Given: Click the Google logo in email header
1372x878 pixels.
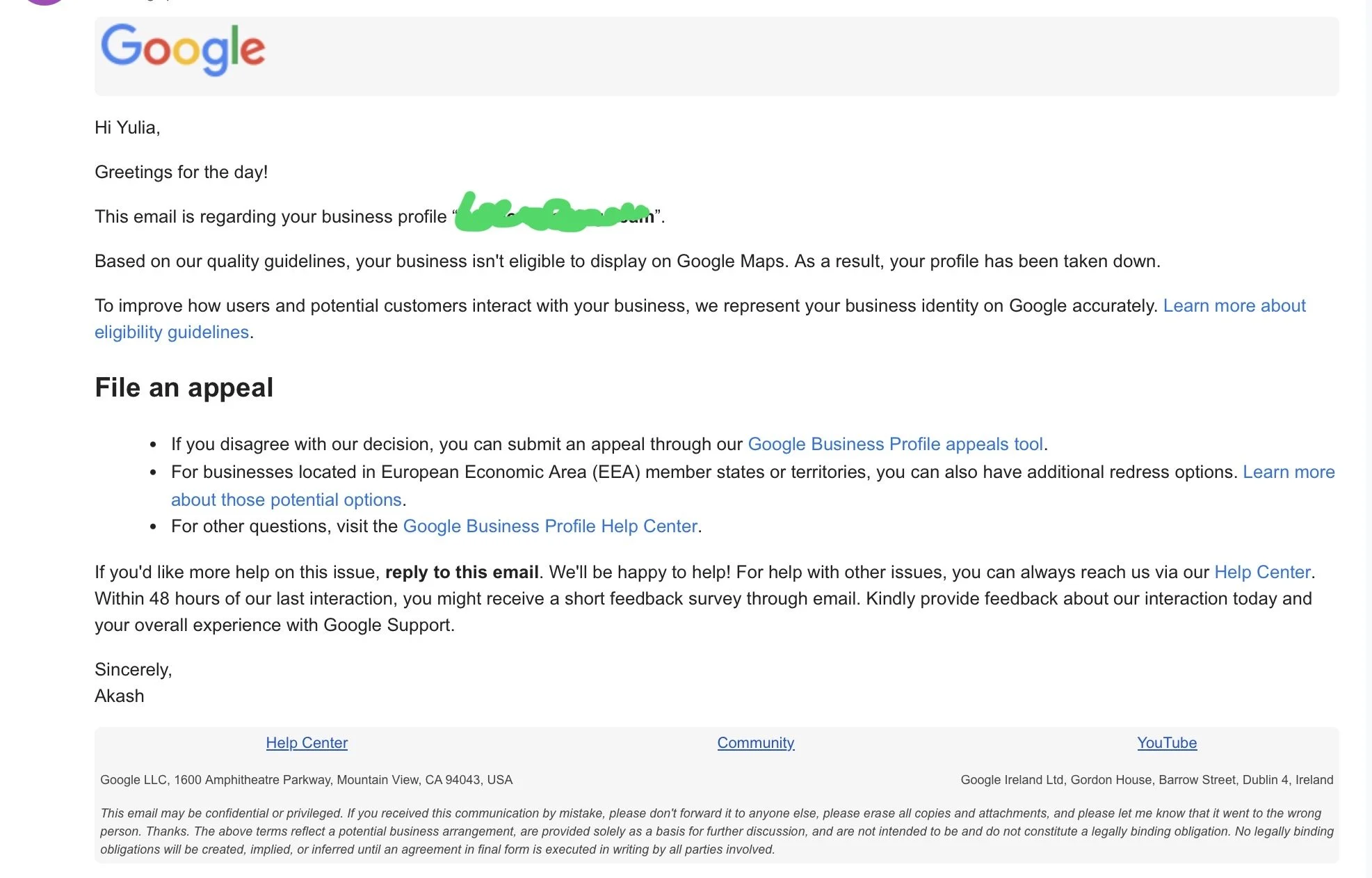Looking at the screenshot, I should click(x=183, y=49).
